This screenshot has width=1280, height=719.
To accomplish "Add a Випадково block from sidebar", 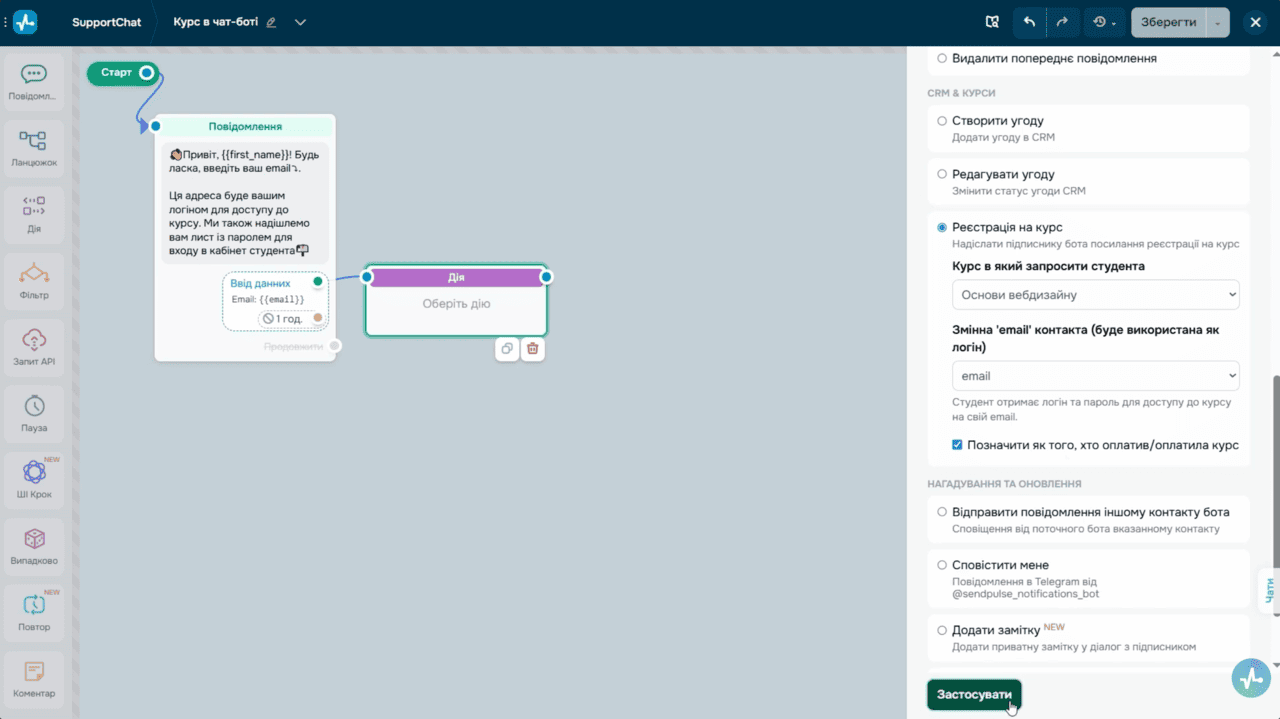I will click(34, 547).
